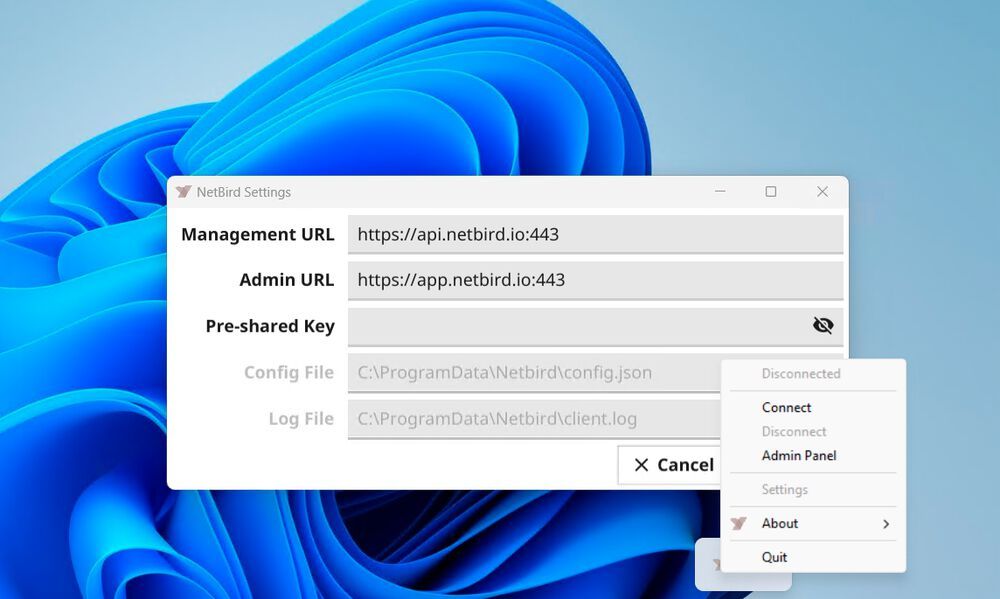Viewport: 1000px width, 599px height.
Task: Click the NetBird logo in the Settings title bar
Action: tap(184, 191)
